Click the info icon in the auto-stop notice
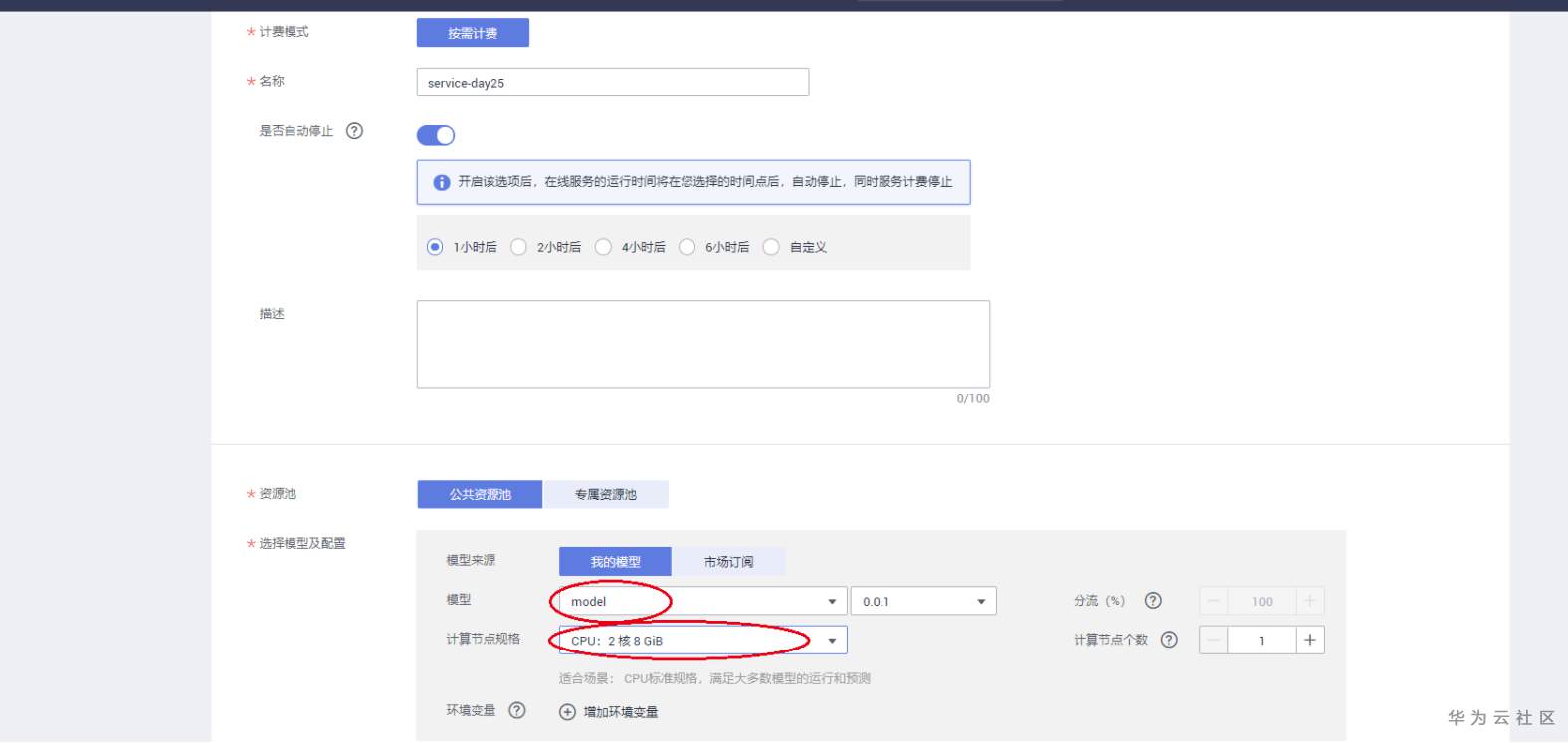Image resolution: width=1568 pixels, height=743 pixels. tap(442, 182)
